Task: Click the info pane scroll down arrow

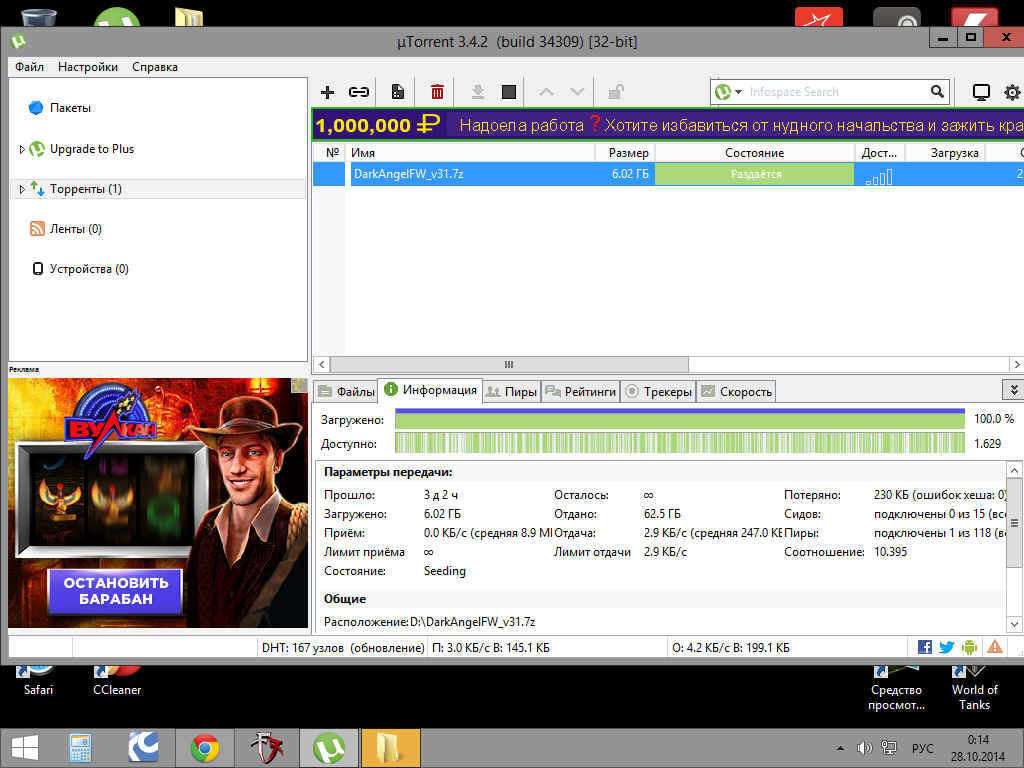Action: pyautogui.click(x=1014, y=624)
